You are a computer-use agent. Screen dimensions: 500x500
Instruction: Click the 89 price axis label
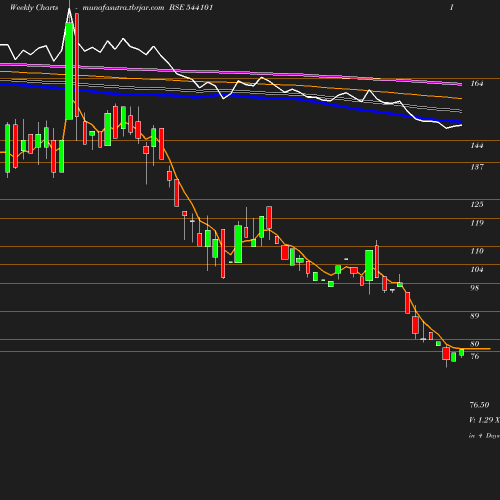coord(475,316)
